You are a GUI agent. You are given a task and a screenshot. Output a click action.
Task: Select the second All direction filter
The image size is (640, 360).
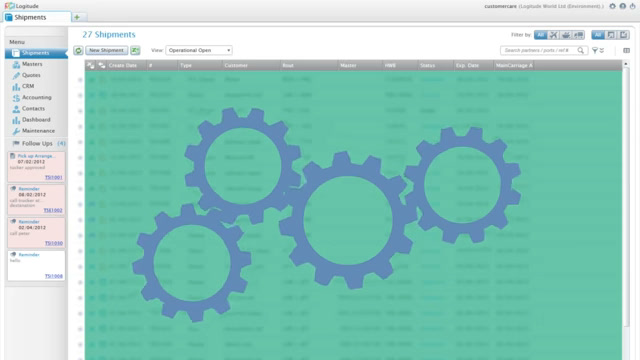pos(598,35)
